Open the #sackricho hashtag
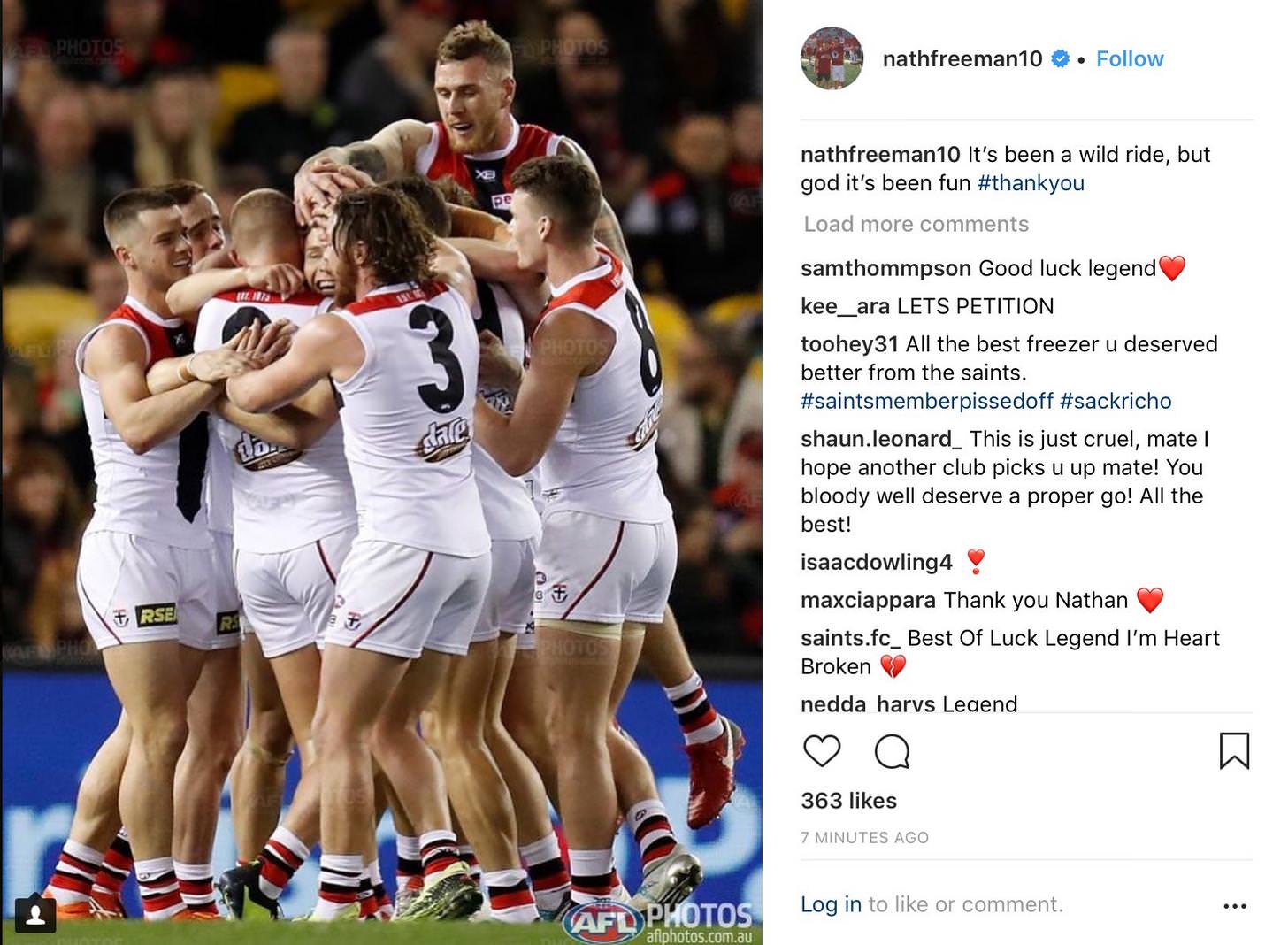The height and width of the screenshot is (945, 1288). coord(1115,401)
